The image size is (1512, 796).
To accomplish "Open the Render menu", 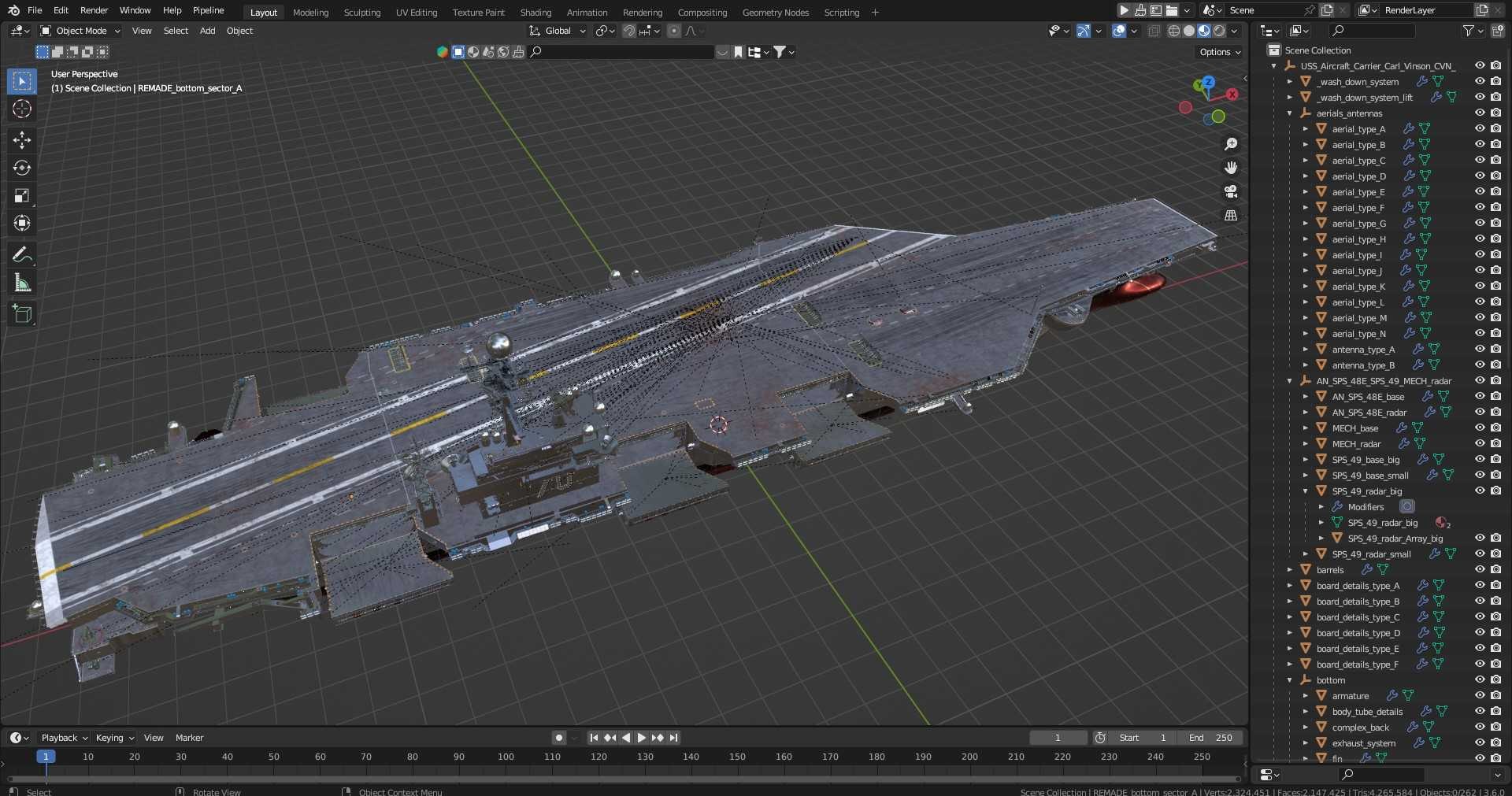I will coord(94,10).
